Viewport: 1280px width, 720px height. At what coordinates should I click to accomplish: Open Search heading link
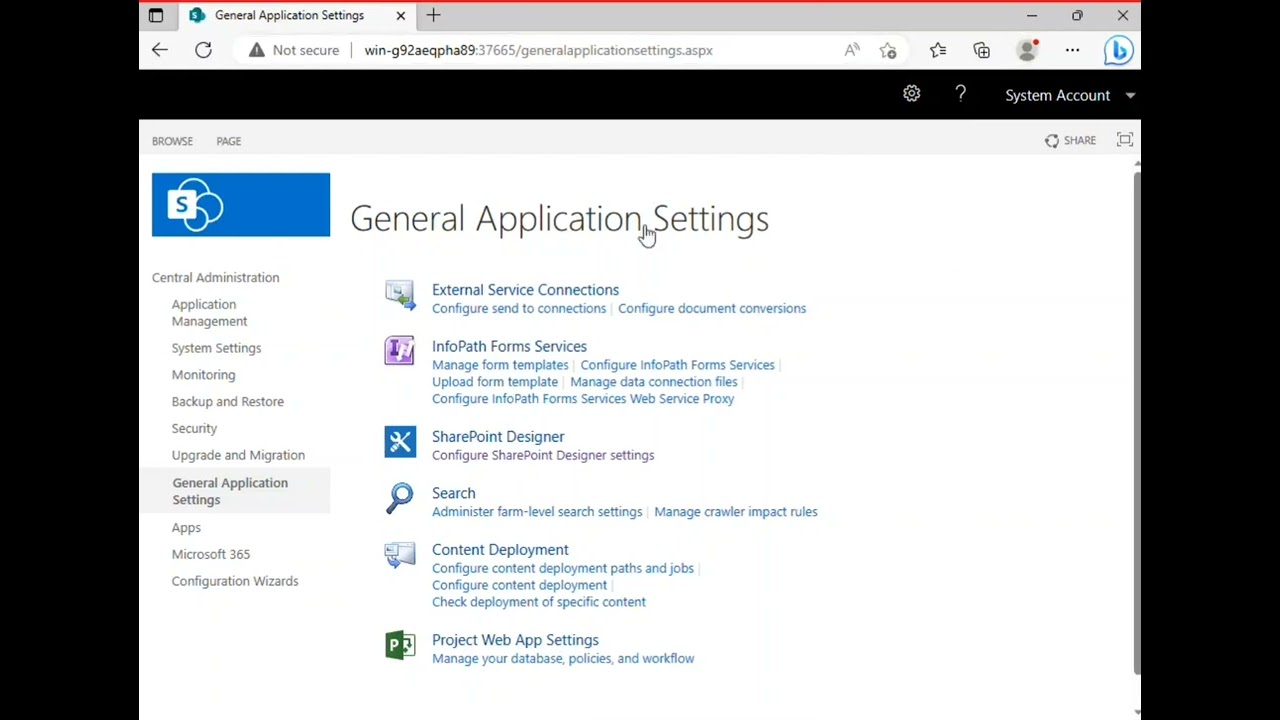click(x=453, y=493)
